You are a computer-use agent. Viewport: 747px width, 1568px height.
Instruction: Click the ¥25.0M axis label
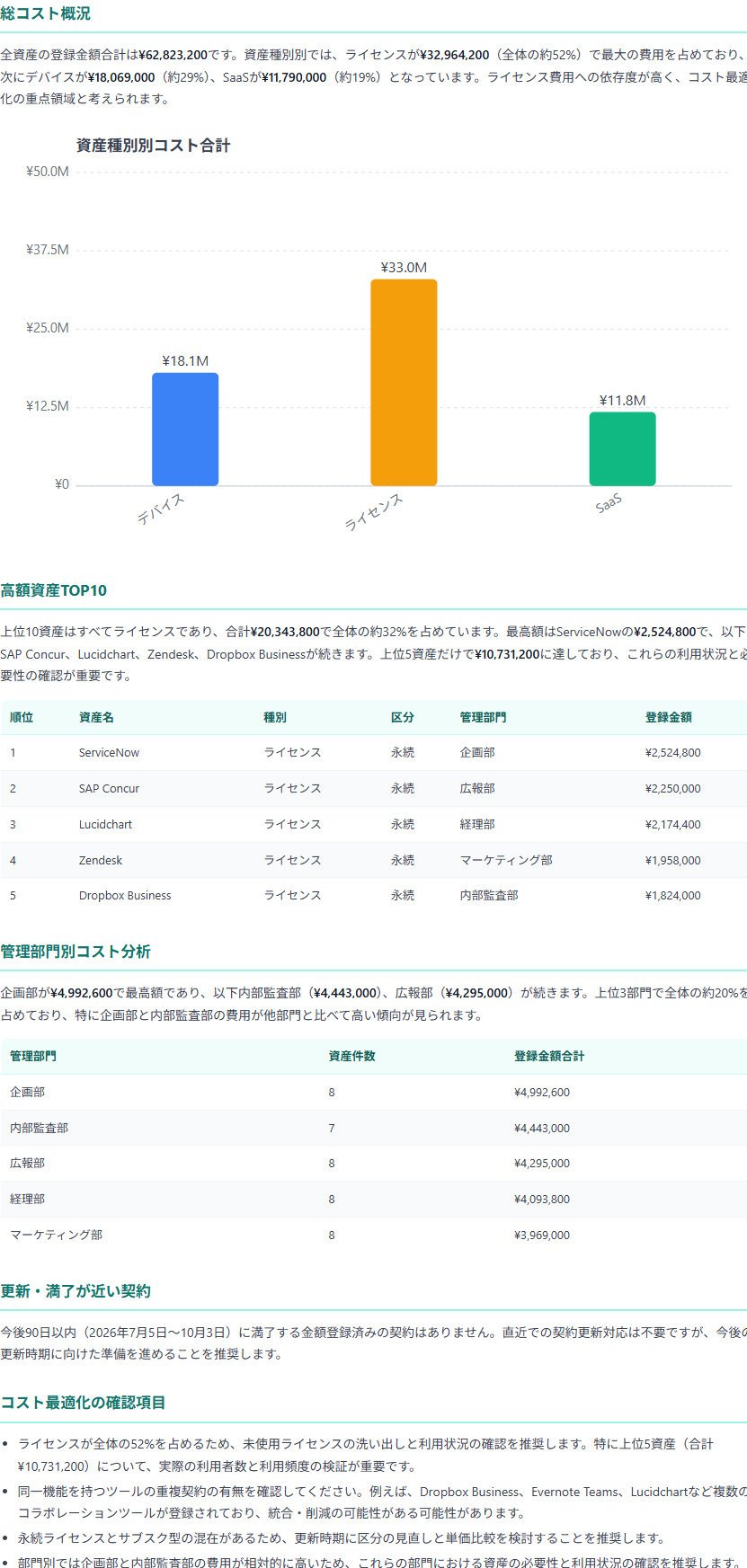[x=48, y=328]
